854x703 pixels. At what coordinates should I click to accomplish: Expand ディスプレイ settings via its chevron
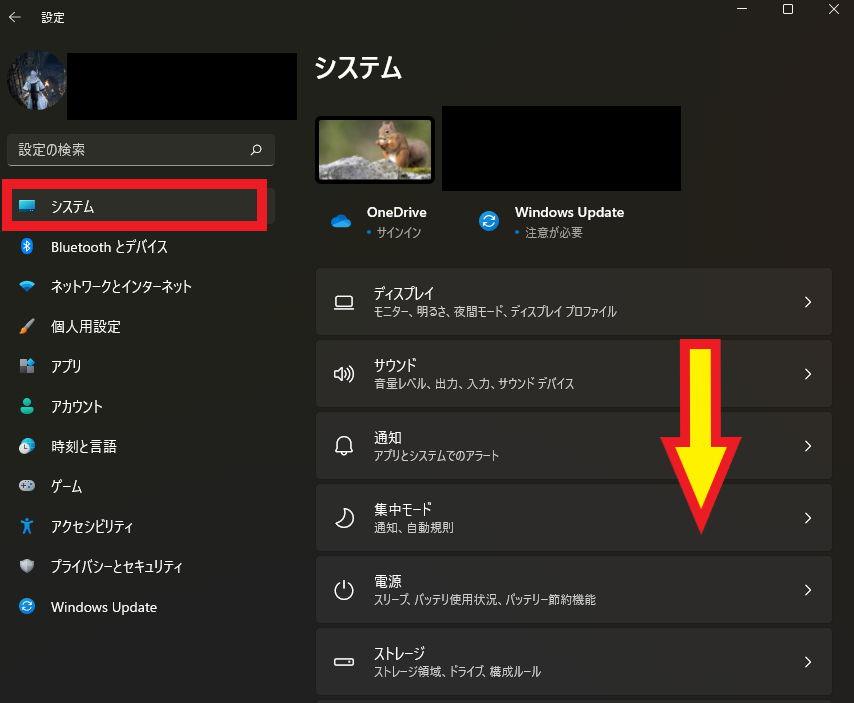click(x=808, y=301)
